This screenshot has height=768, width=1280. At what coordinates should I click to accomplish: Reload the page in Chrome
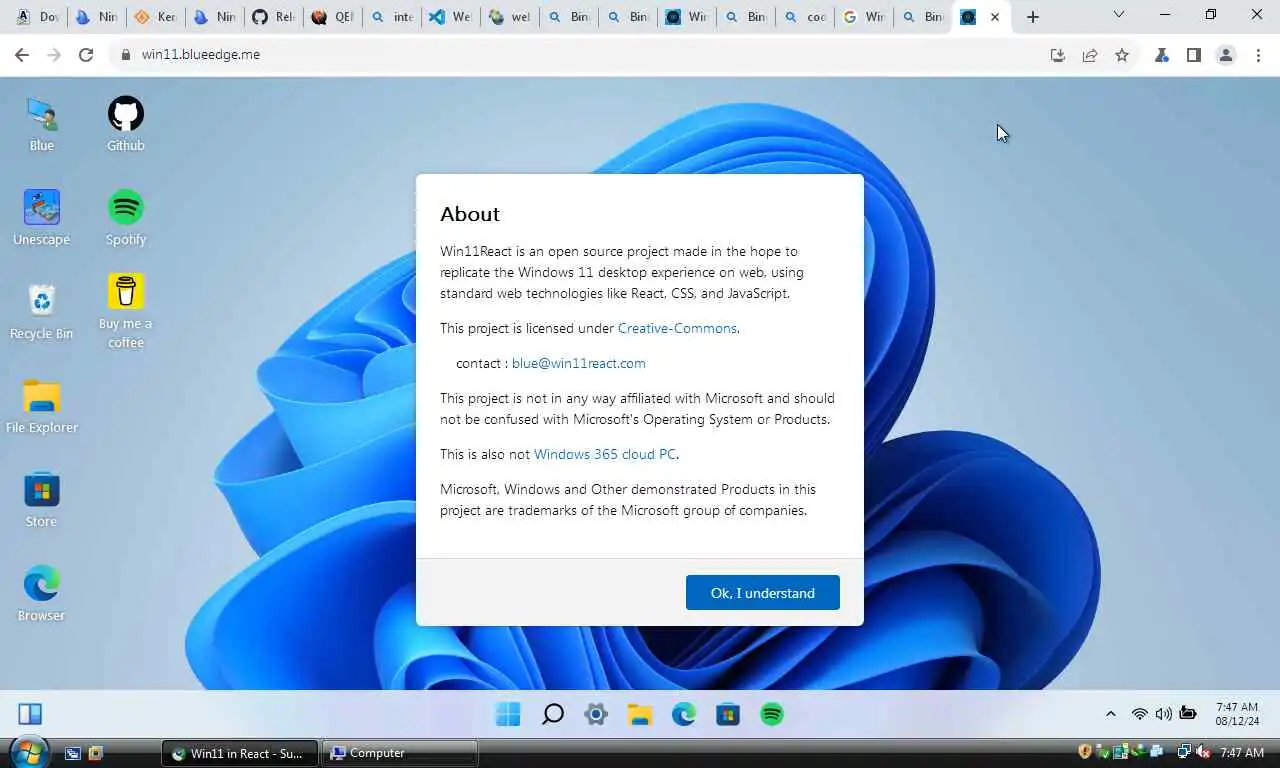tap(86, 55)
